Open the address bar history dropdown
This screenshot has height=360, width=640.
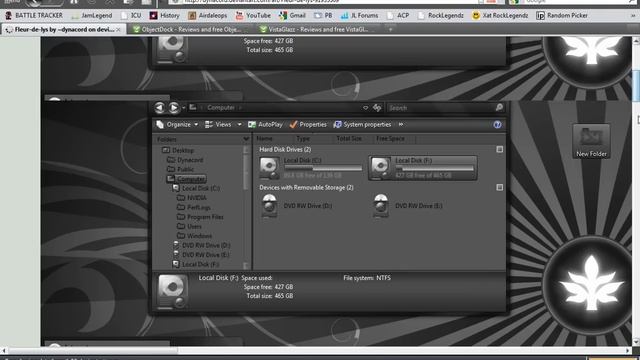pos(365,108)
